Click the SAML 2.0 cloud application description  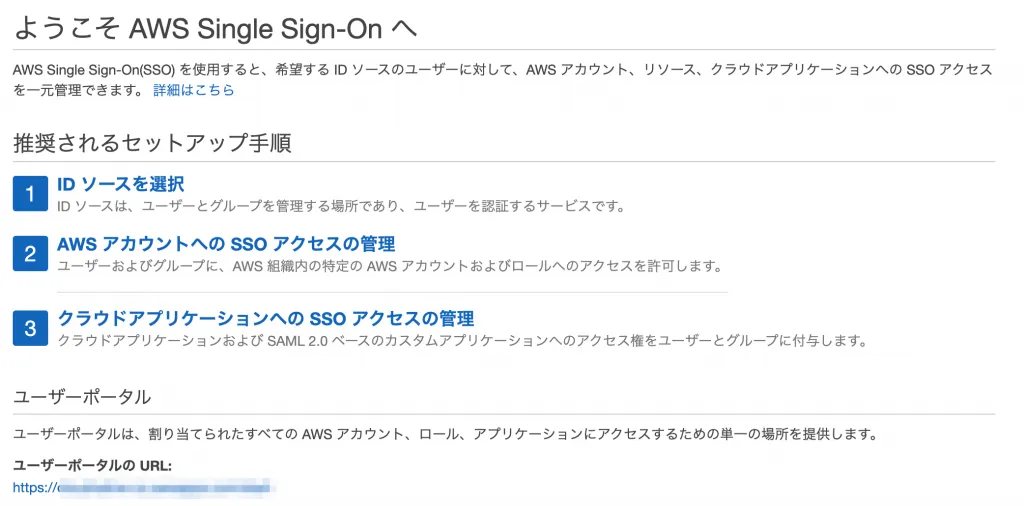click(460, 340)
